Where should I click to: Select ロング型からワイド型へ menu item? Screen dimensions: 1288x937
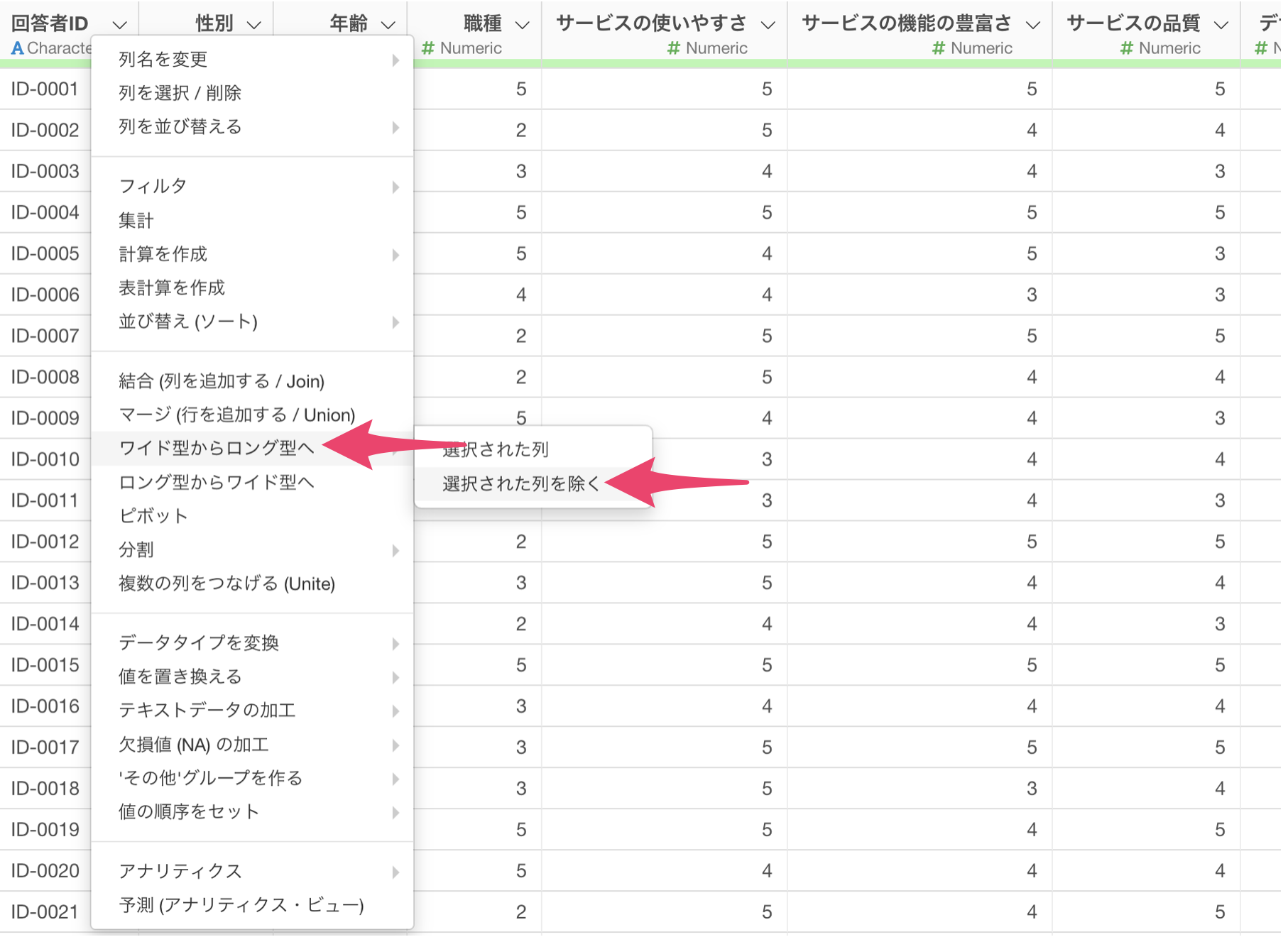tap(216, 483)
